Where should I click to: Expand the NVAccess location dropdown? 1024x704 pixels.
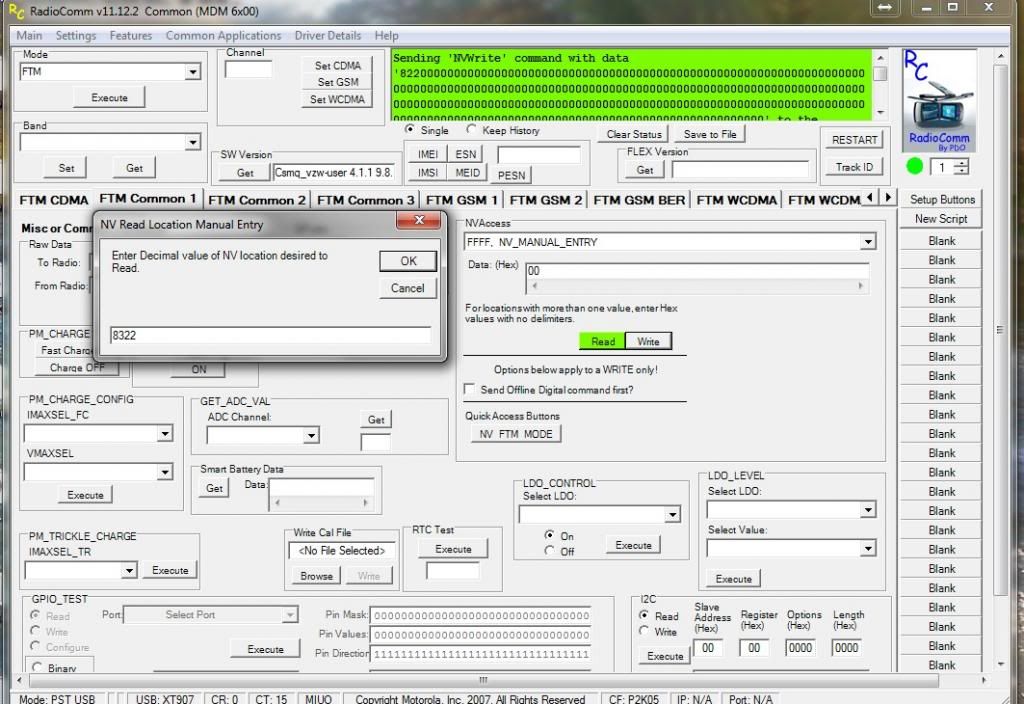click(x=867, y=242)
